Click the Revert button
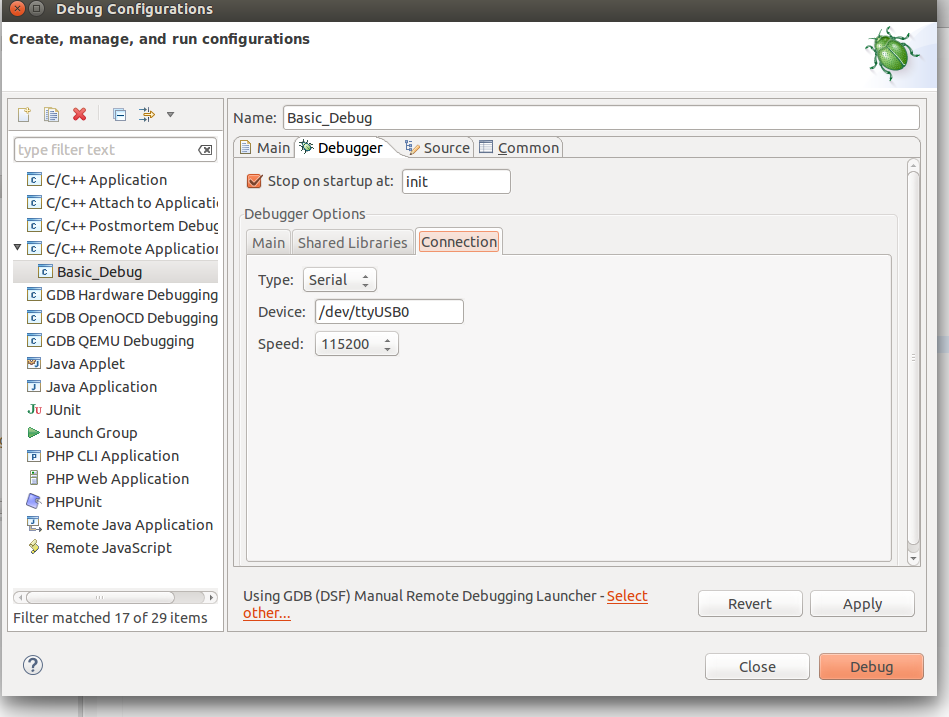Screen dimensions: 949x717 point(750,604)
